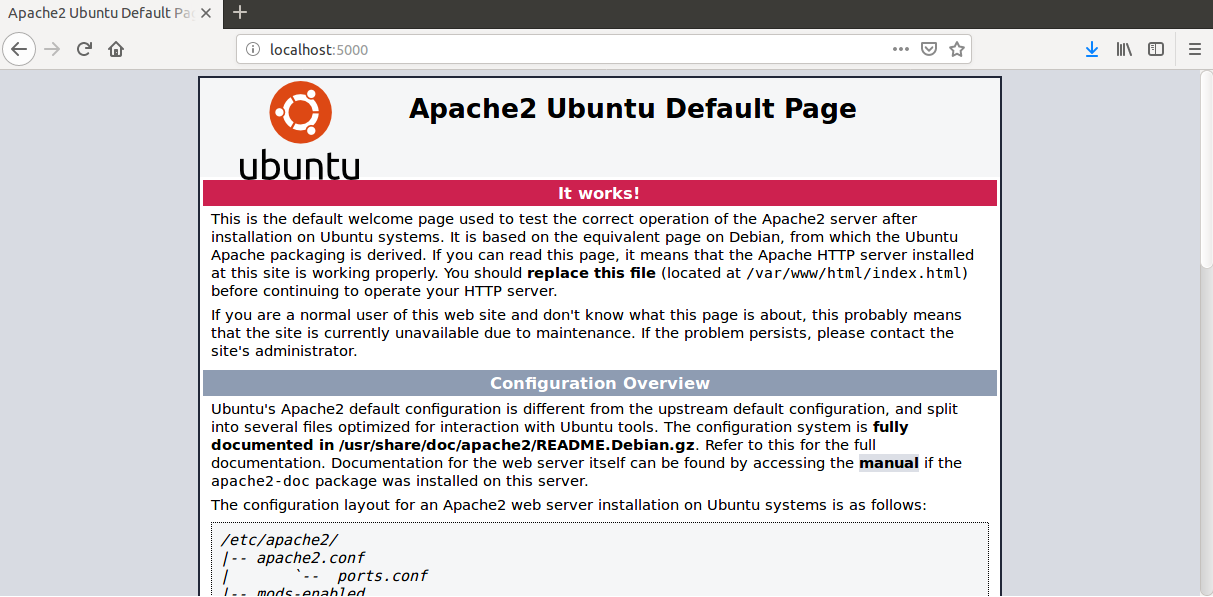Show site information for localhost
The image size is (1213, 597).
[x=252, y=49]
